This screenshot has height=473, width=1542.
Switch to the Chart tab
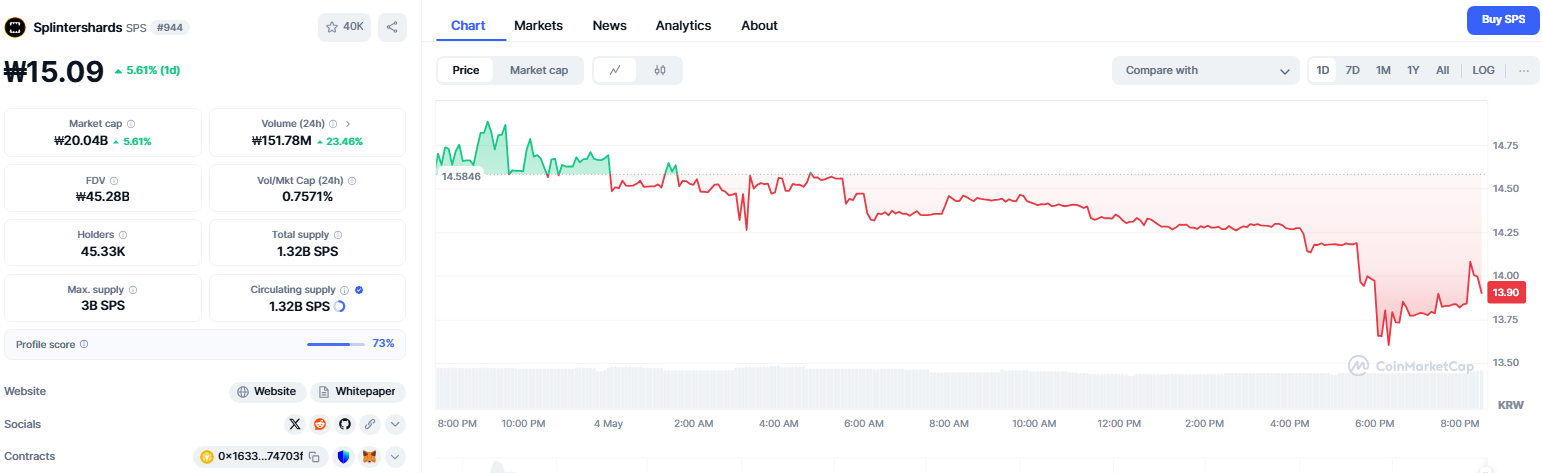[468, 25]
